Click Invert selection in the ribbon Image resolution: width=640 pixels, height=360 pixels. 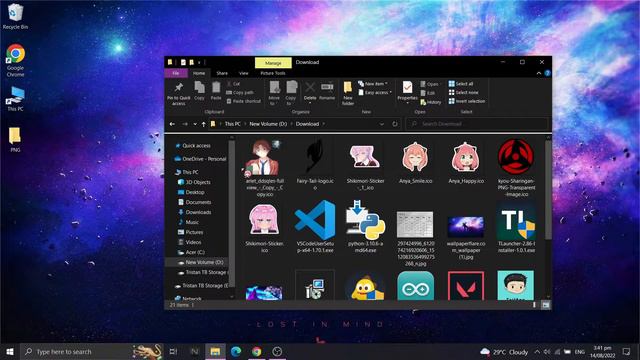467,101
